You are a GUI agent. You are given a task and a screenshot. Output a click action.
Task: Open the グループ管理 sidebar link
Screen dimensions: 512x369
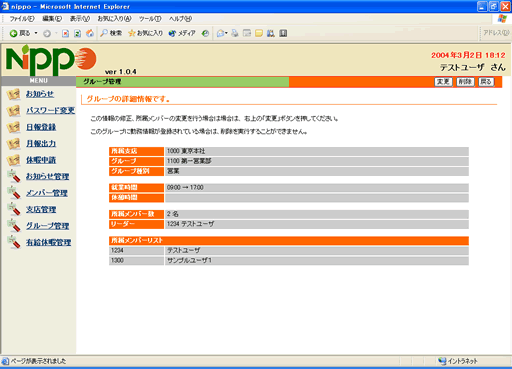(x=48, y=226)
